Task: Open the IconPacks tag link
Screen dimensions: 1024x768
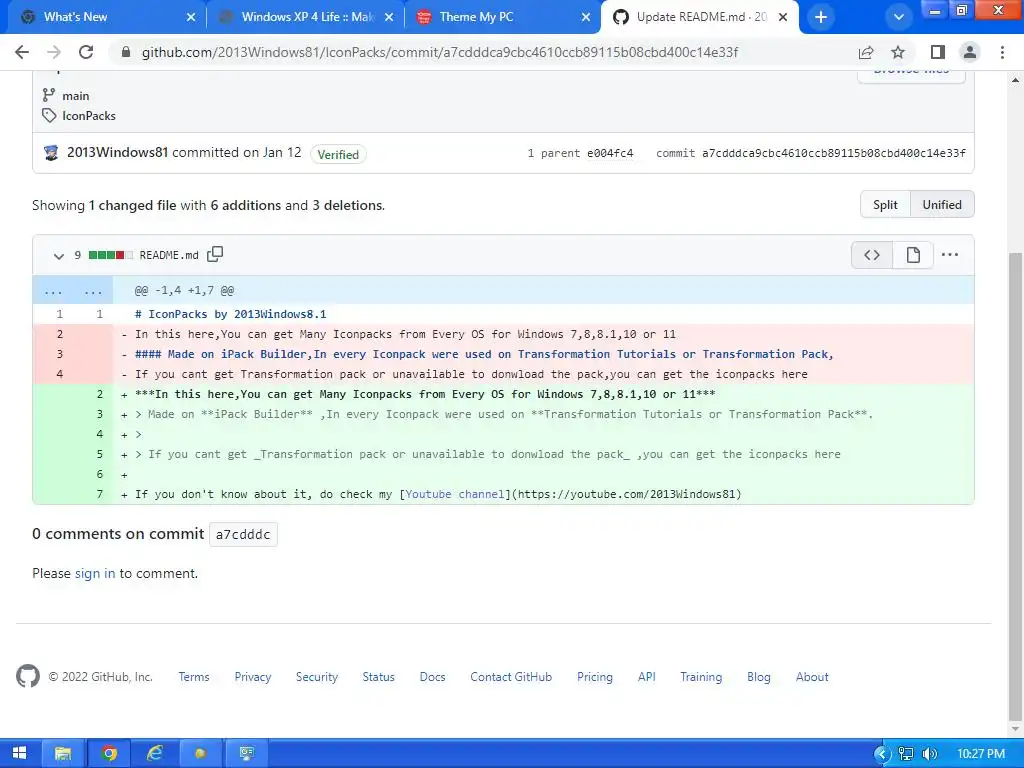Action: pyautogui.click(x=89, y=116)
